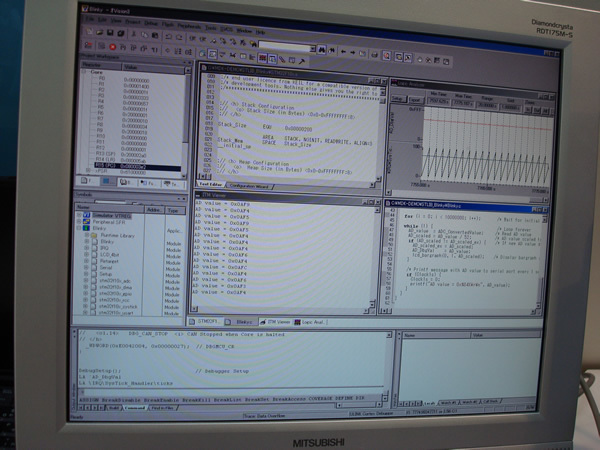Click the hammer Toolbox icon
This screenshot has height=450, width=600.
(302, 61)
